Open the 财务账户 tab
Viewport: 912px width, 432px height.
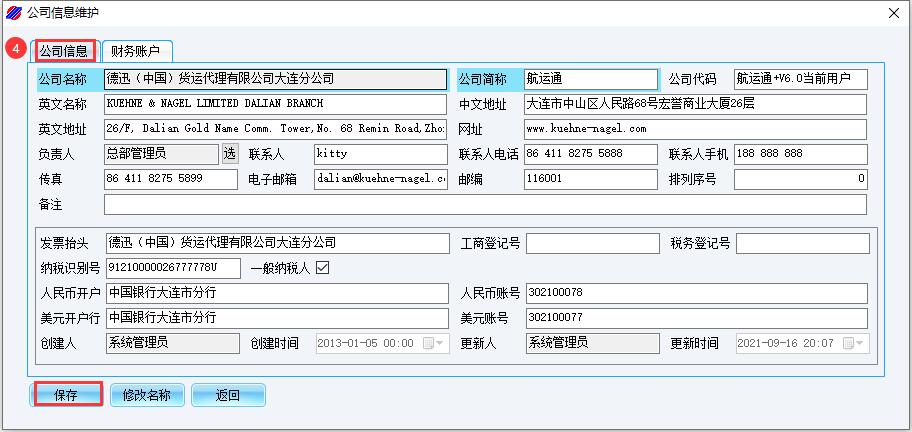[136, 50]
